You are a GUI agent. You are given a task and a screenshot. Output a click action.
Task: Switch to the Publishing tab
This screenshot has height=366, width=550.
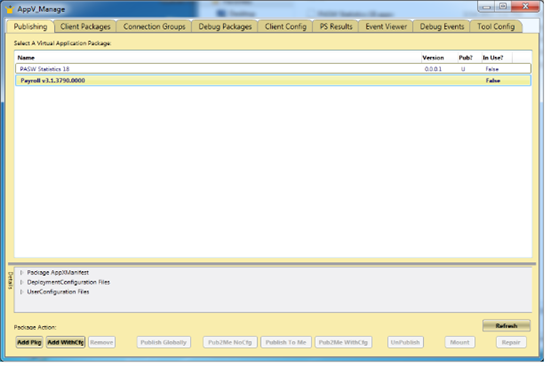30,27
